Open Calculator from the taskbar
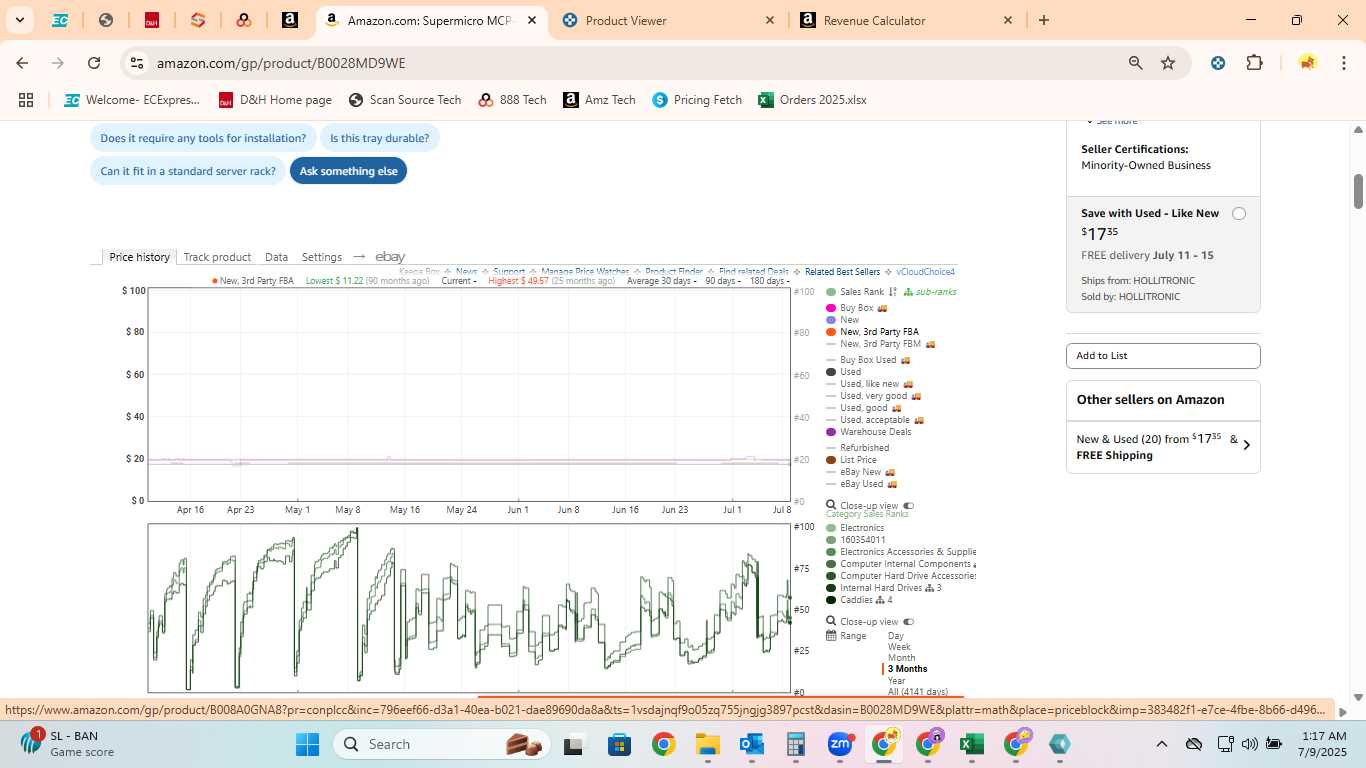The height and width of the screenshot is (768, 1366). point(796,744)
